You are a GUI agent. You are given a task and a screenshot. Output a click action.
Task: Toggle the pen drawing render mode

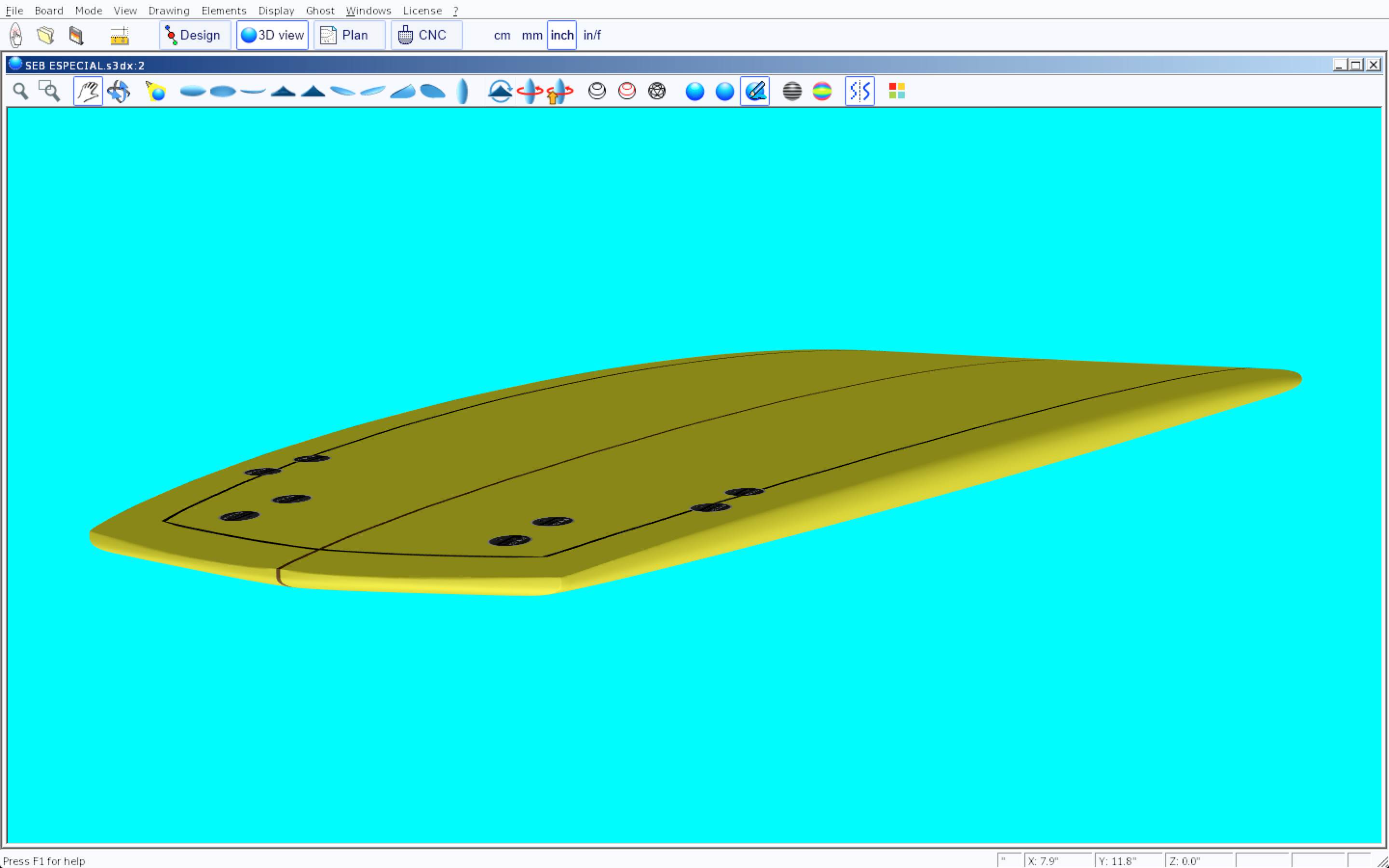coord(755,91)
